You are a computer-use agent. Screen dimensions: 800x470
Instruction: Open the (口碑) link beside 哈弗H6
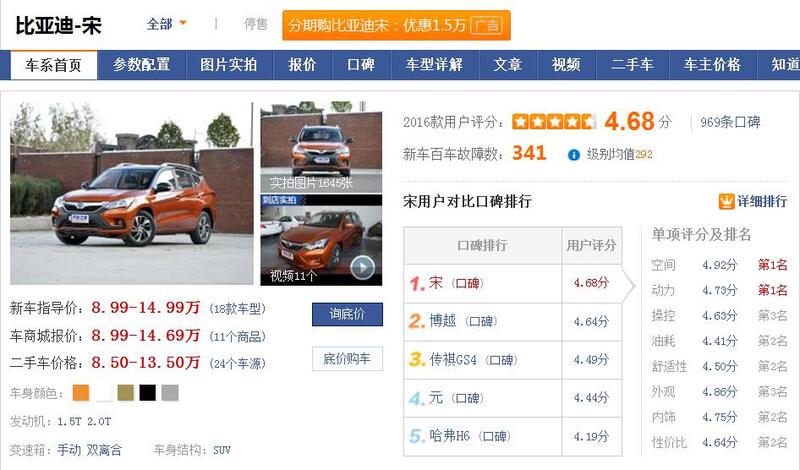click(494, 436)
